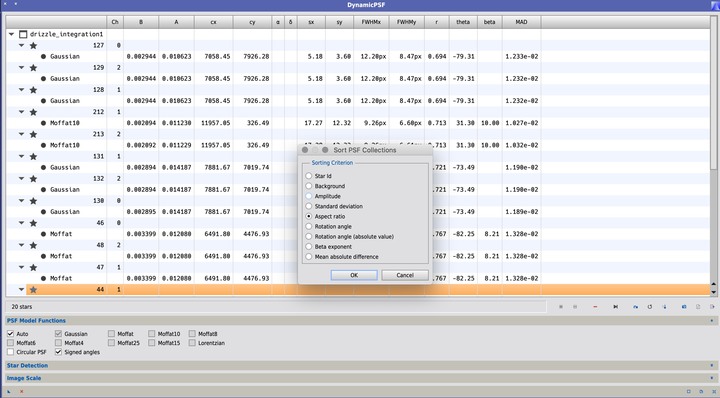Click the Export CSV document-arrow icon
720x398 pixels.
coord(712,307)
